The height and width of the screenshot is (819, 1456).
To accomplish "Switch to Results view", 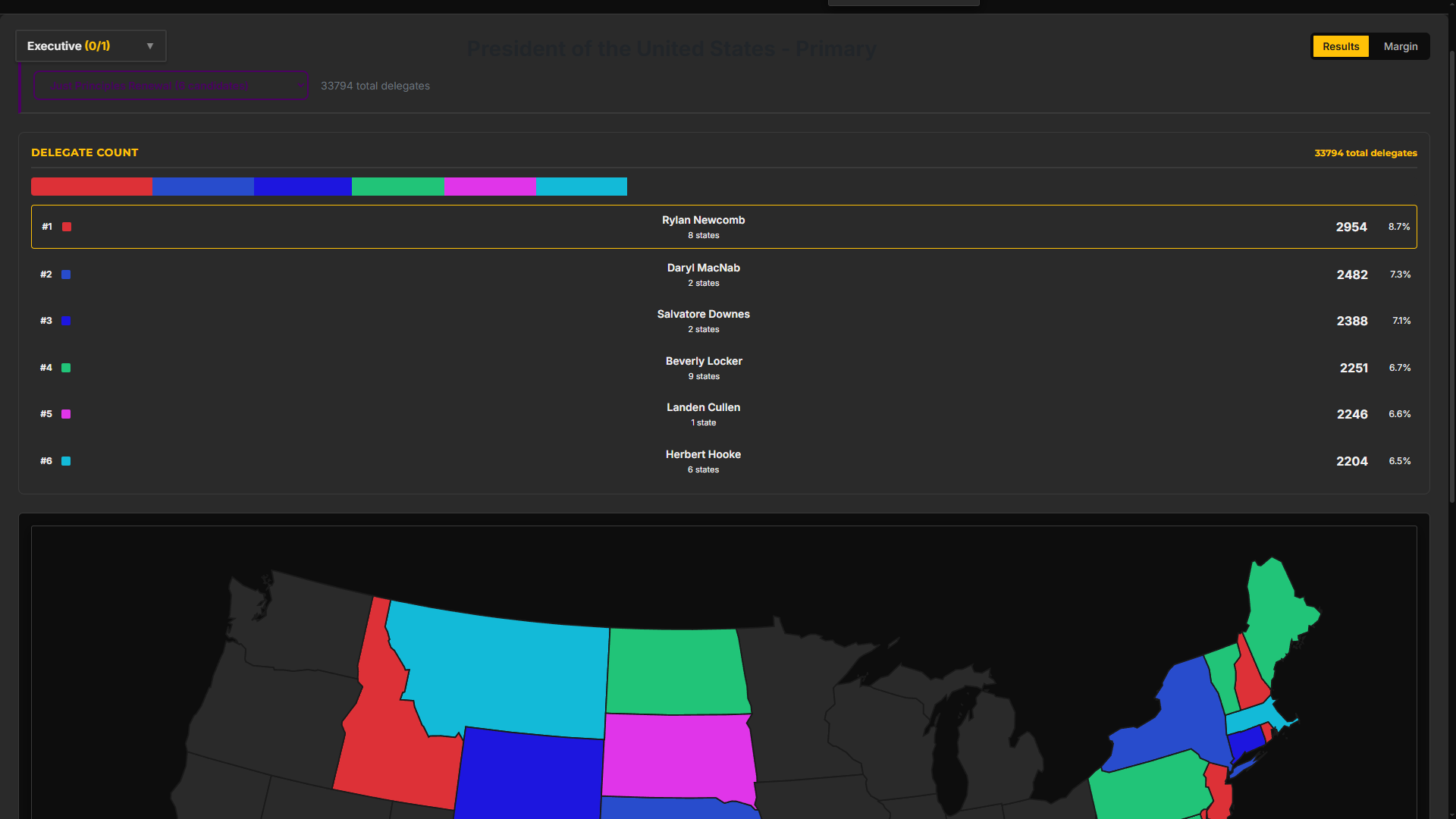I will coord(1340,46).
